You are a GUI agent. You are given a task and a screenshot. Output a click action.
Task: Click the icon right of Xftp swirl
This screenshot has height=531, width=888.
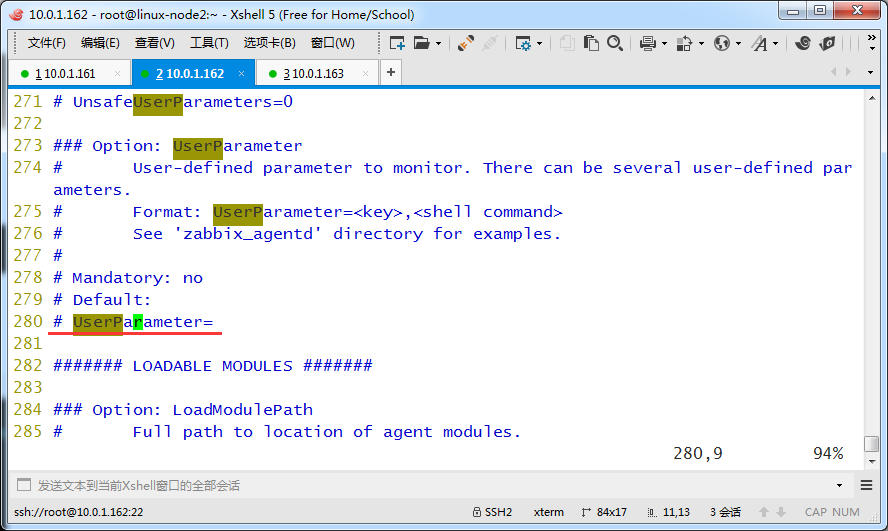(x=827, y=43)
